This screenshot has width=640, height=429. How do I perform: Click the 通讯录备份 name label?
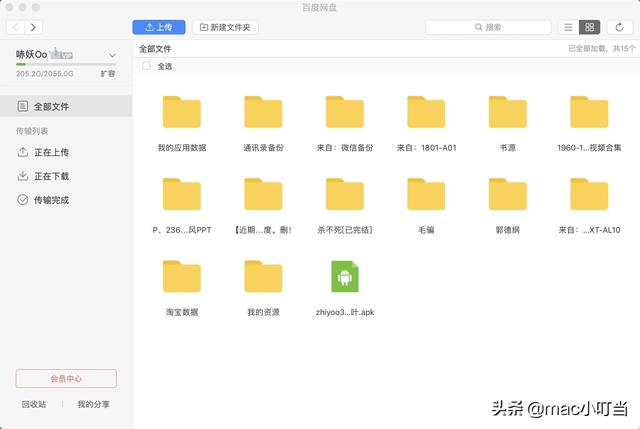(x=263, y=148)
